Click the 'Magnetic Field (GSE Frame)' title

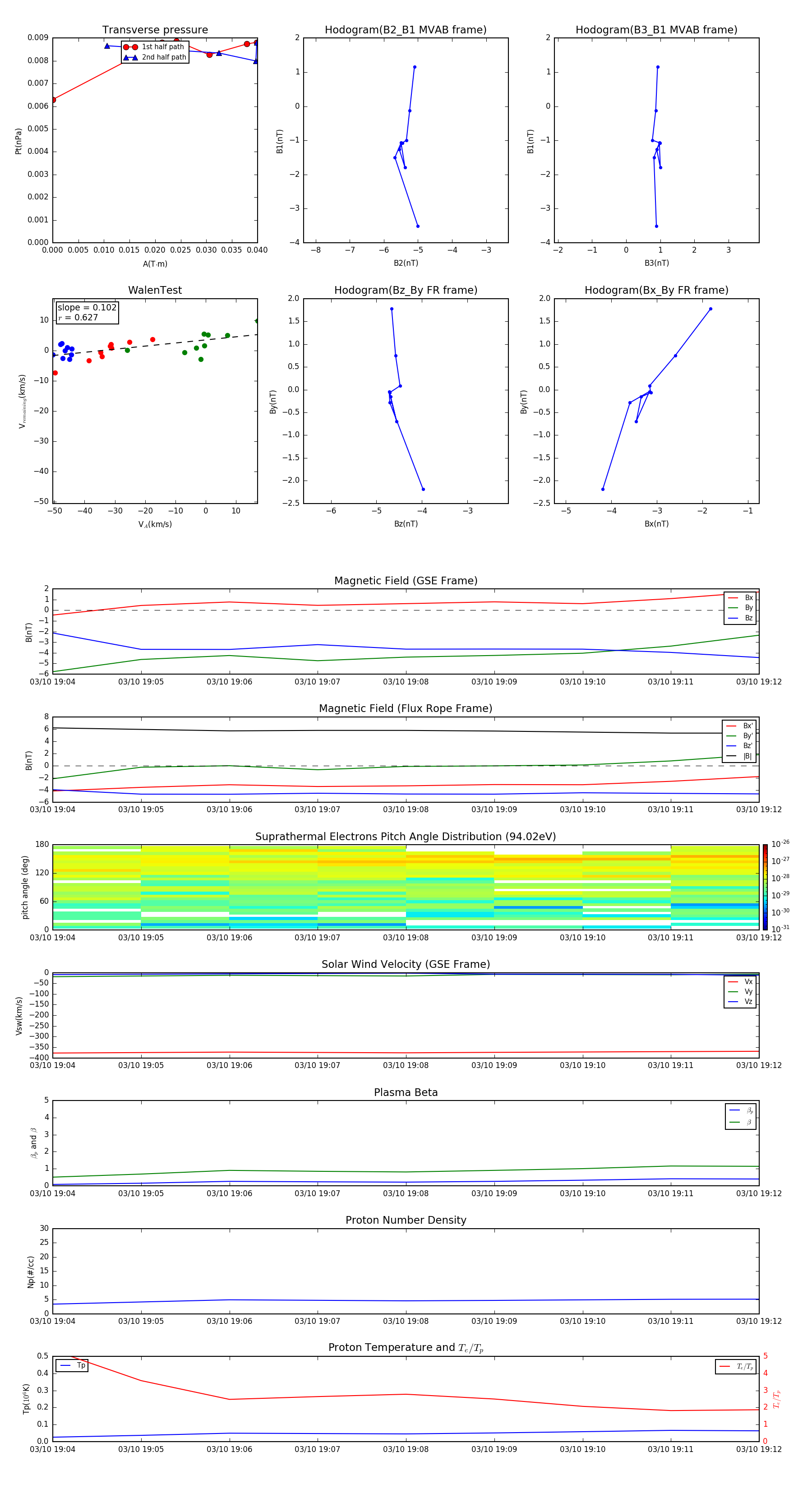(x=406, y=581)
